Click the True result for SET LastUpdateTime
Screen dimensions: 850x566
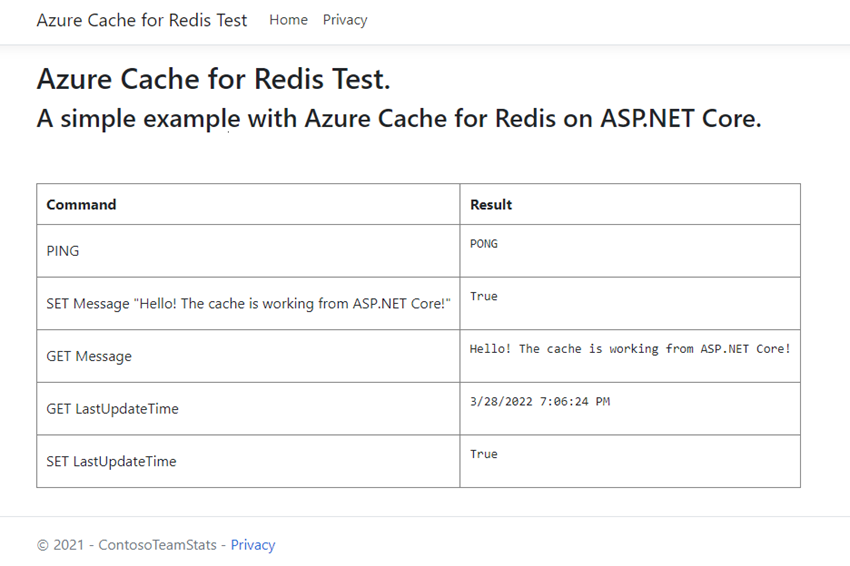[x=484, y=455]
